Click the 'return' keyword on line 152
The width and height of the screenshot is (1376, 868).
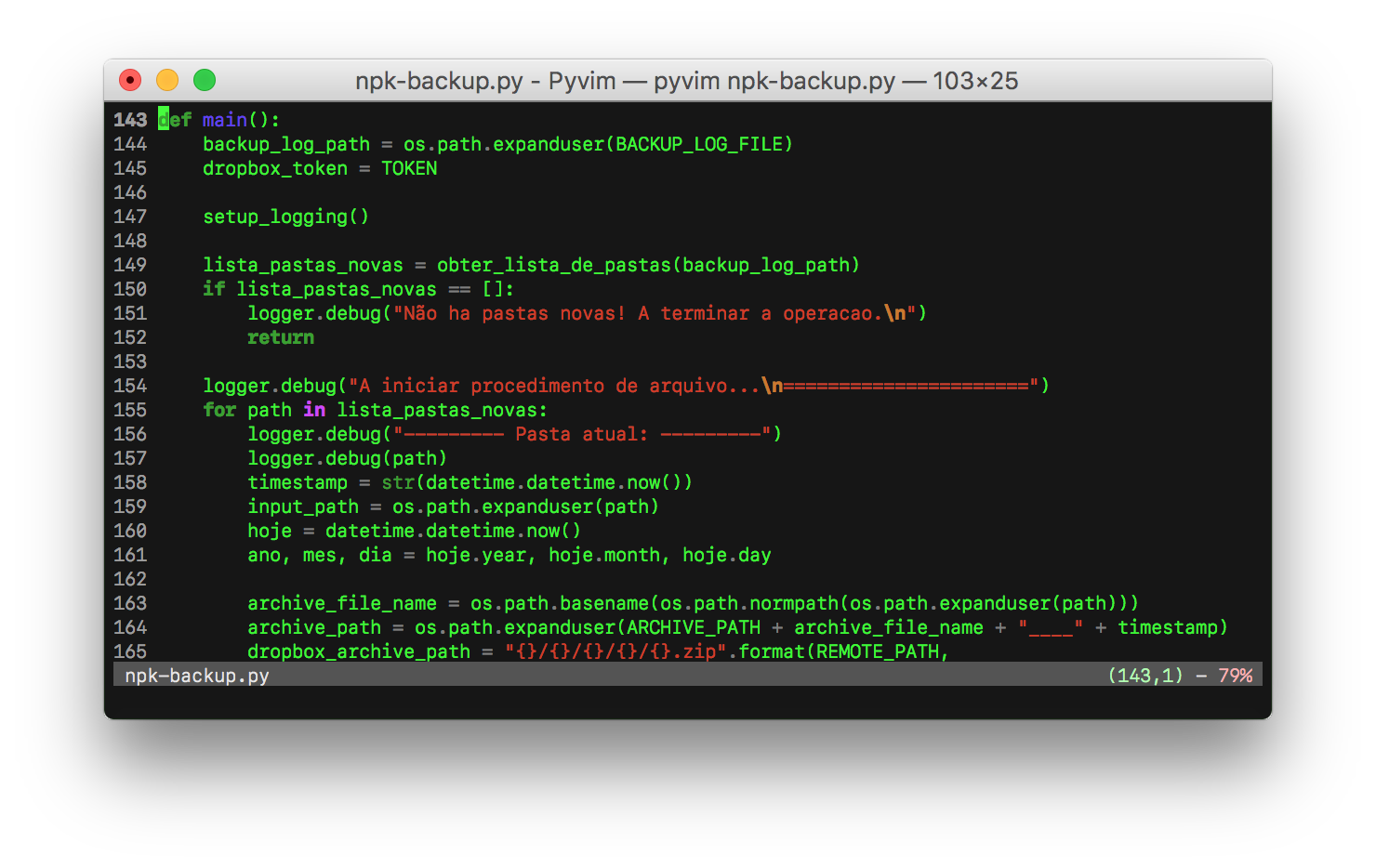tap(281, 337)
